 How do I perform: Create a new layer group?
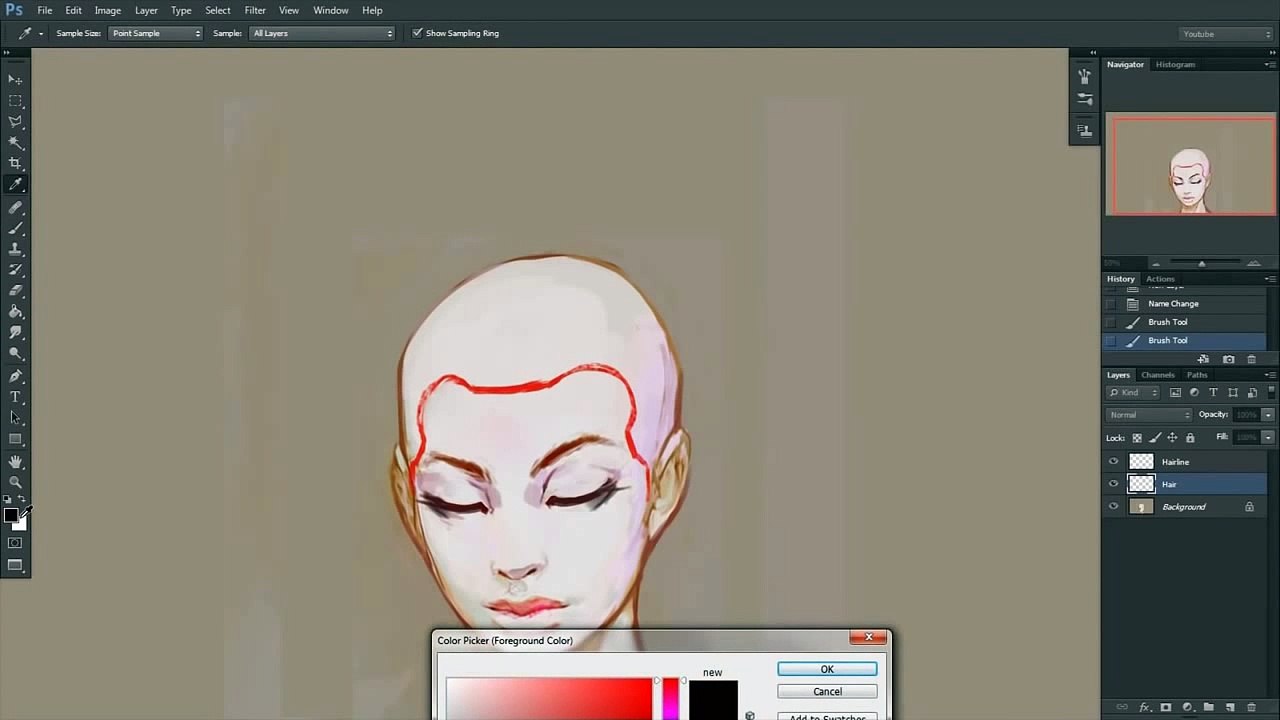[x=1209, y=707]
